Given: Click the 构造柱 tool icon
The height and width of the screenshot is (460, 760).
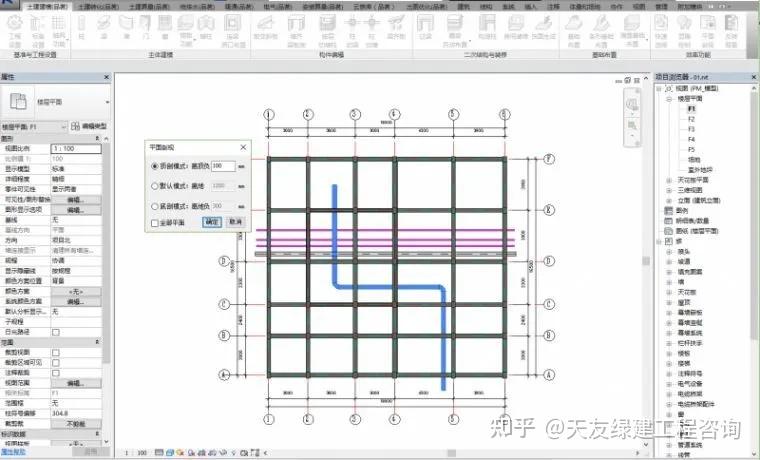Looking at the screenshot, I should coord(487,28).
